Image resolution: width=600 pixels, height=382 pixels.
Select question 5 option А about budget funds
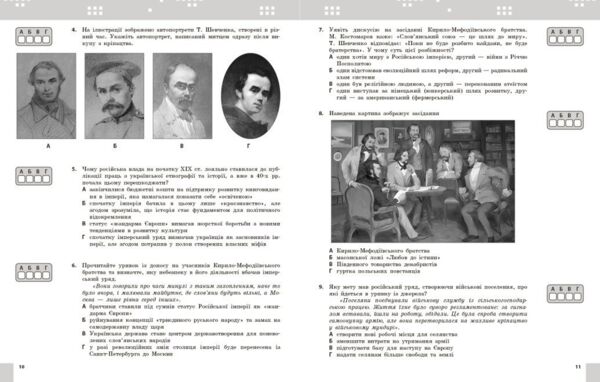pyautogui.click(x=181, y=193)
